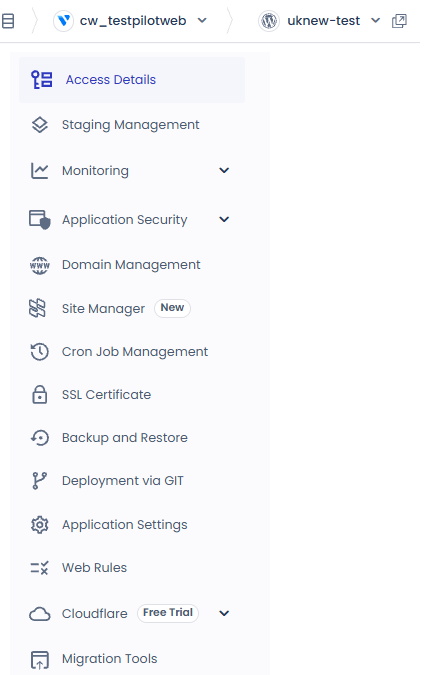The width and height of the screenshot is (430, 675).
Task: Click the Monitoring label
Action: pos(95,171)
